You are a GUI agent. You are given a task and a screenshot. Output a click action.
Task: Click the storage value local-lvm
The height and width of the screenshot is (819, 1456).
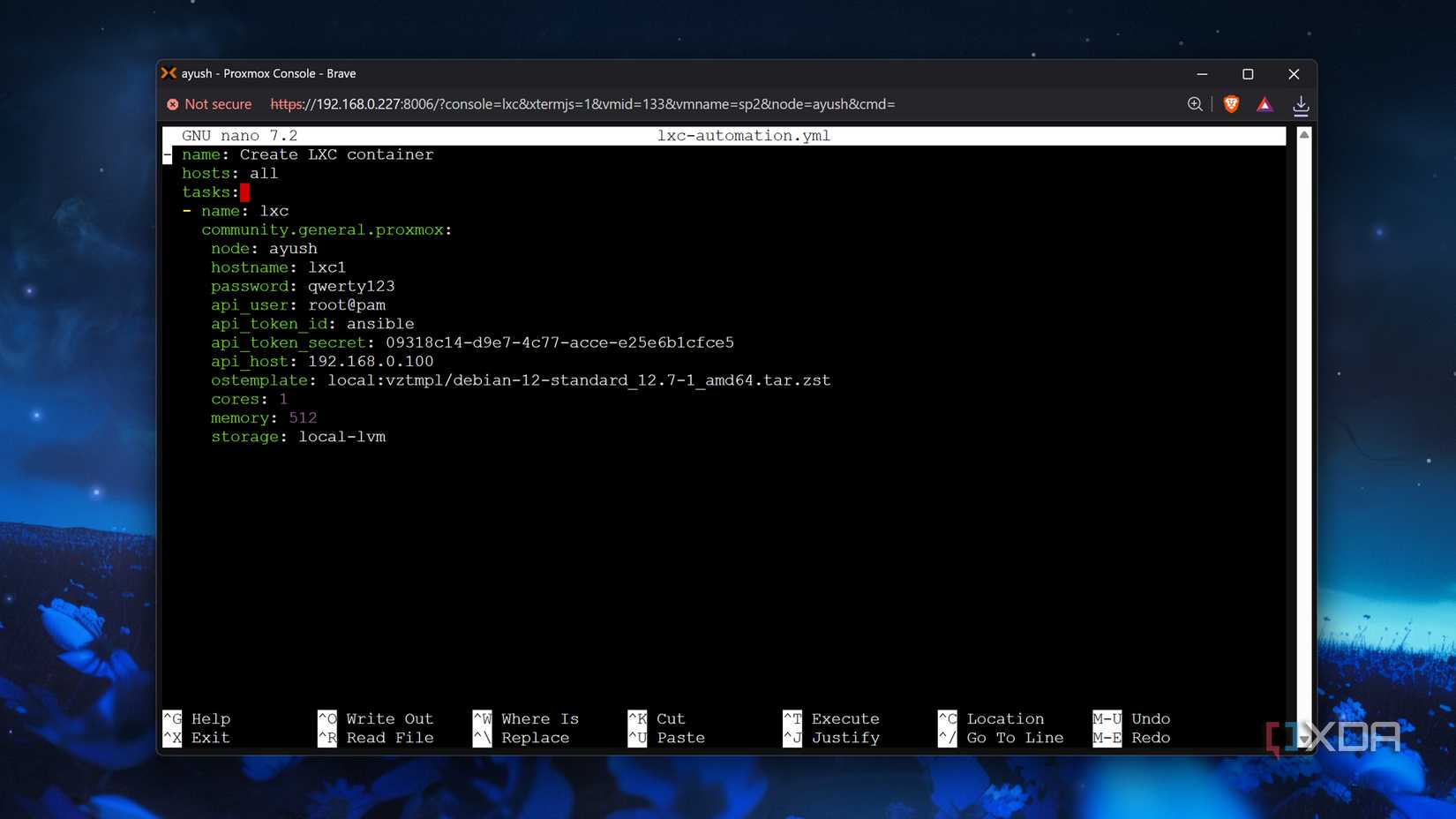point(342,437)
